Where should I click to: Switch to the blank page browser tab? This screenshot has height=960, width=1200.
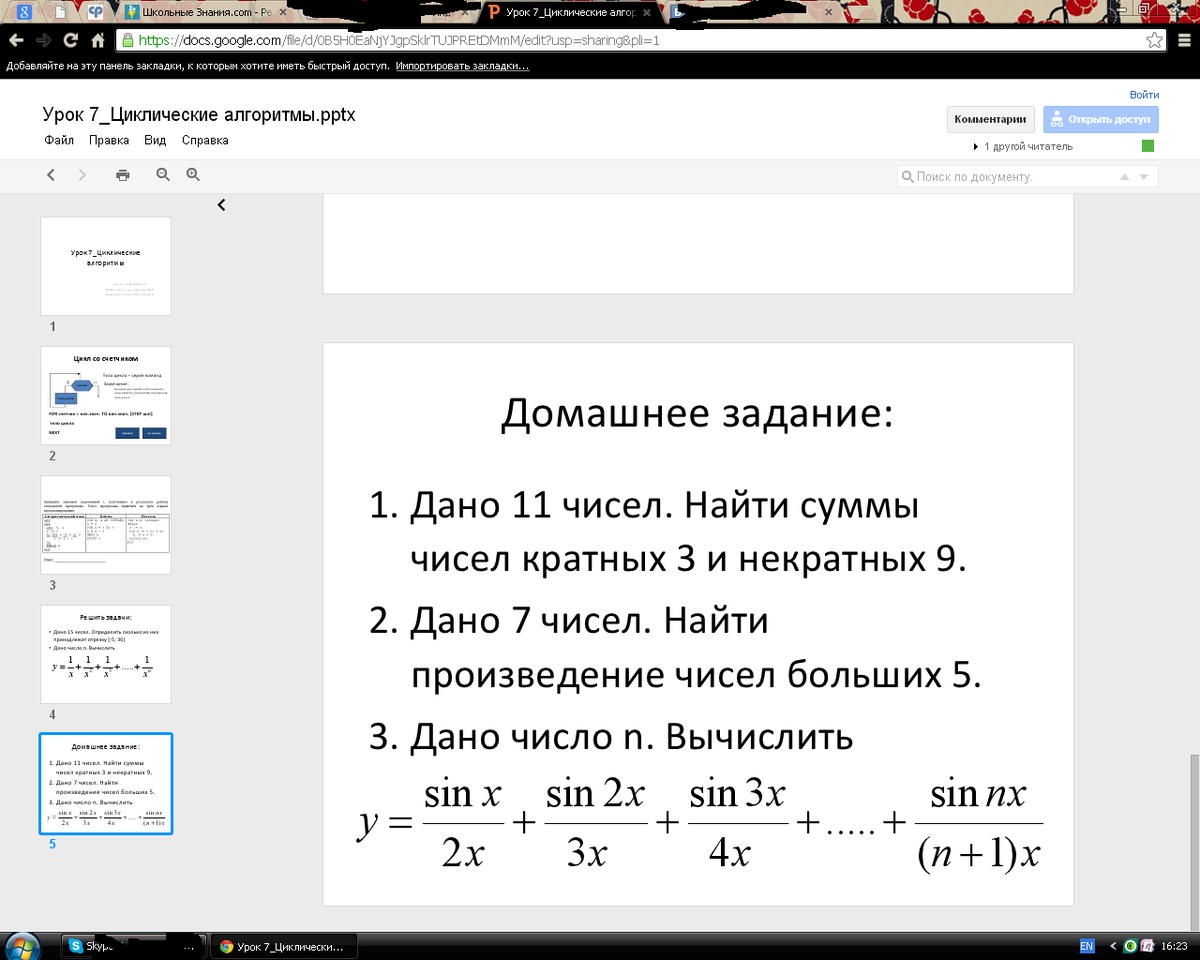coord(60,12)
